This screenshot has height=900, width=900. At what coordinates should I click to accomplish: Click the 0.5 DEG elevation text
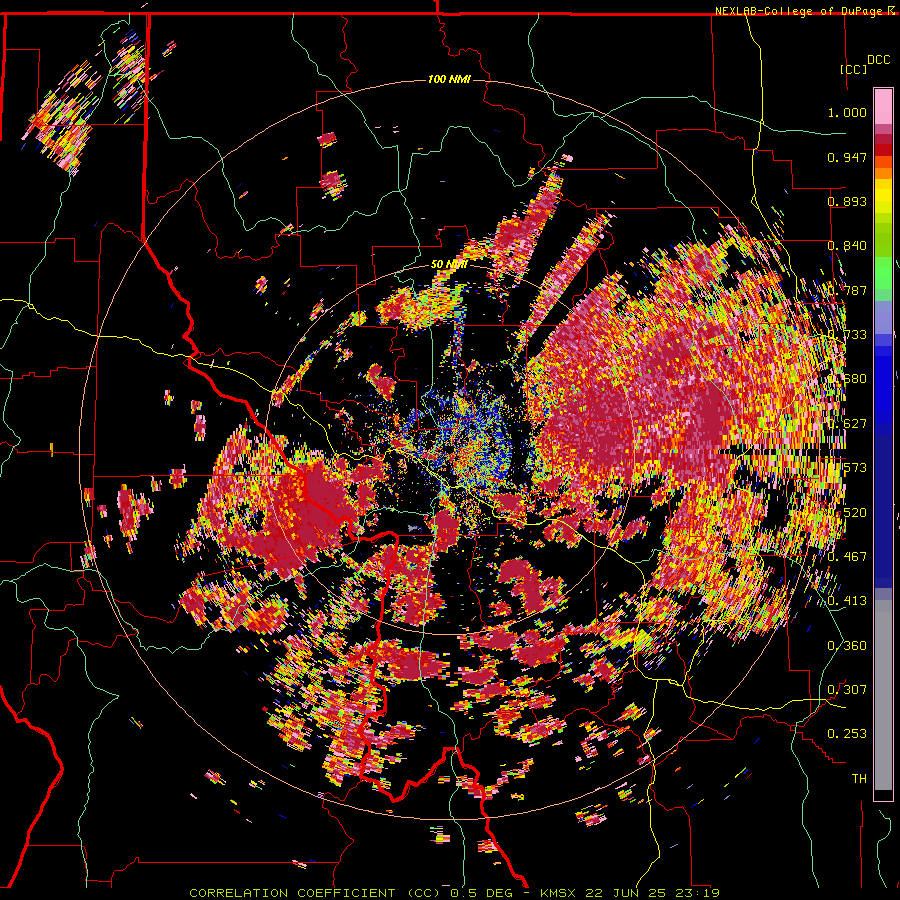481,893
